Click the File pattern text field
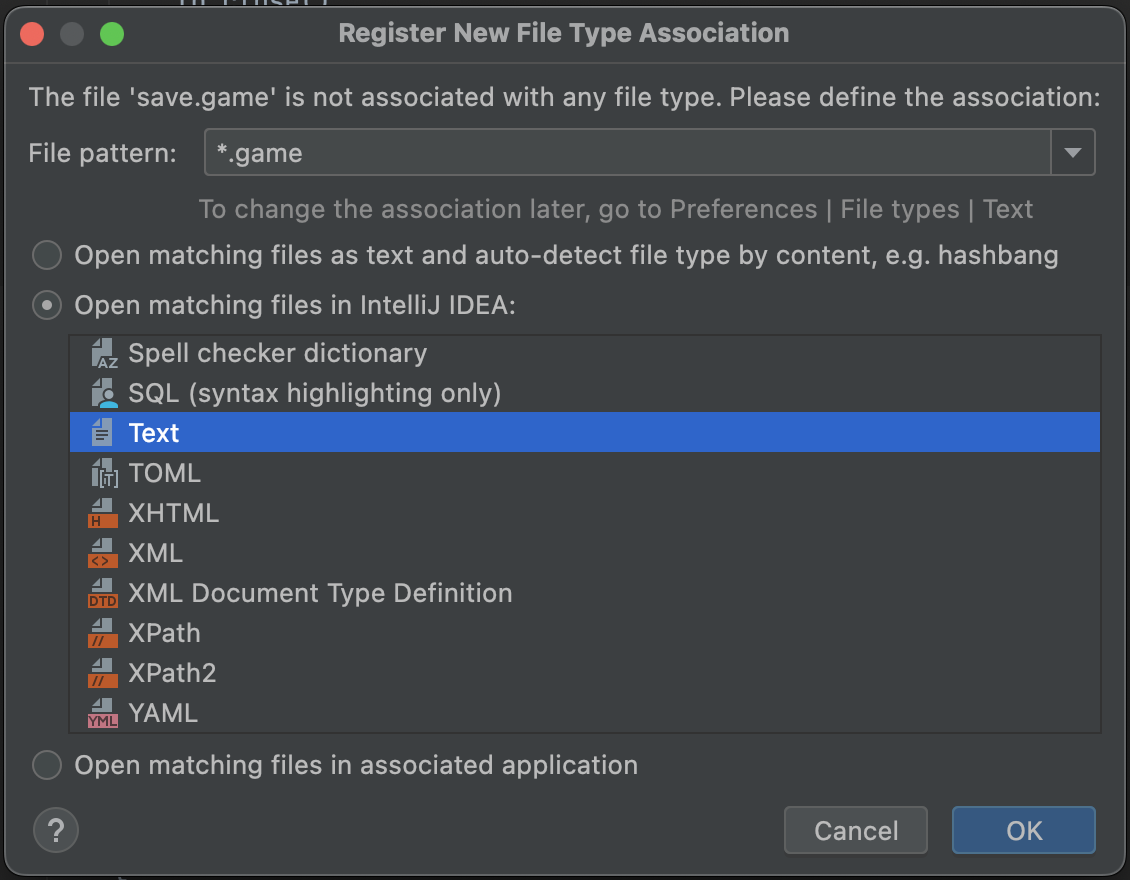1130x880 pixels. (x=626, y=153)
